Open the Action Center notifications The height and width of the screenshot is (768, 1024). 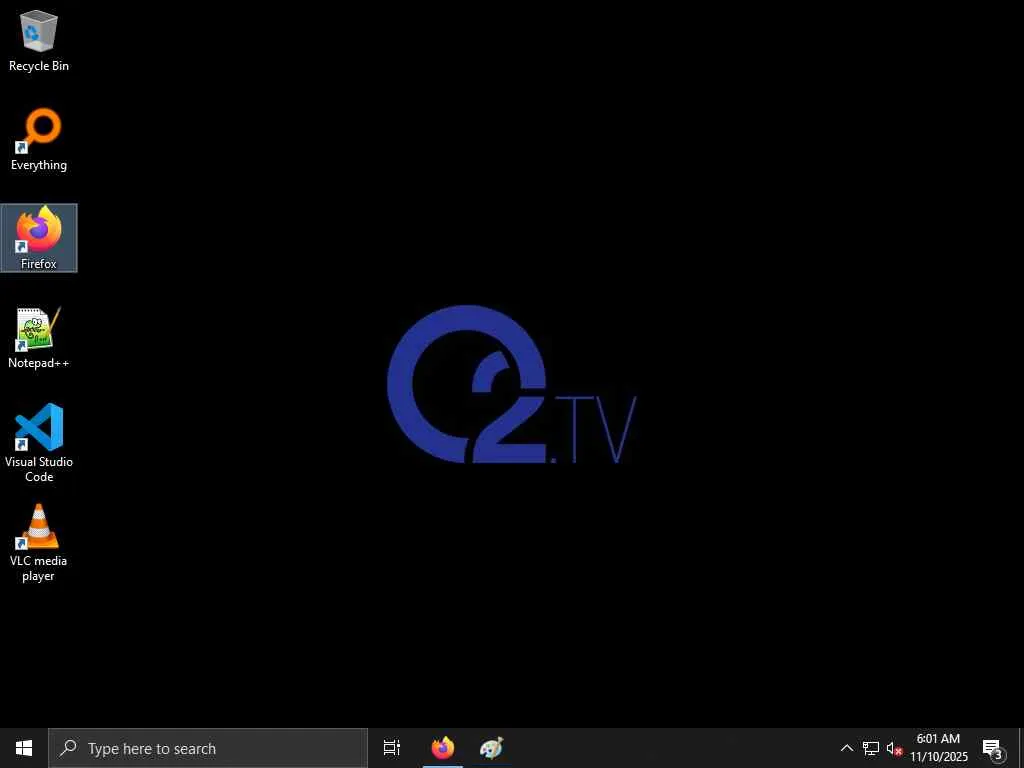993,748
